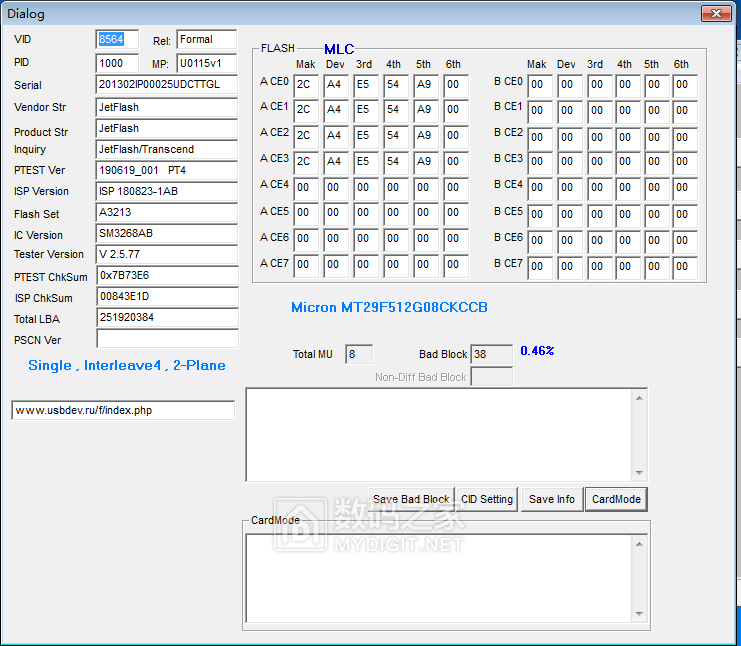
Task: Click the down arrow of upper log scrollbar
Action: (x=639, y=473)
